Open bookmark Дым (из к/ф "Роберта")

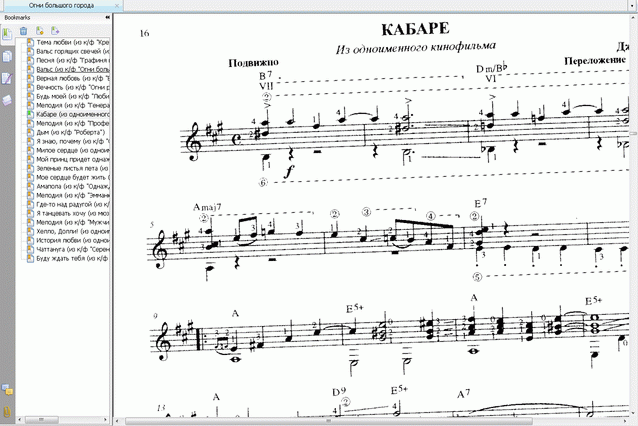point(70,132)
